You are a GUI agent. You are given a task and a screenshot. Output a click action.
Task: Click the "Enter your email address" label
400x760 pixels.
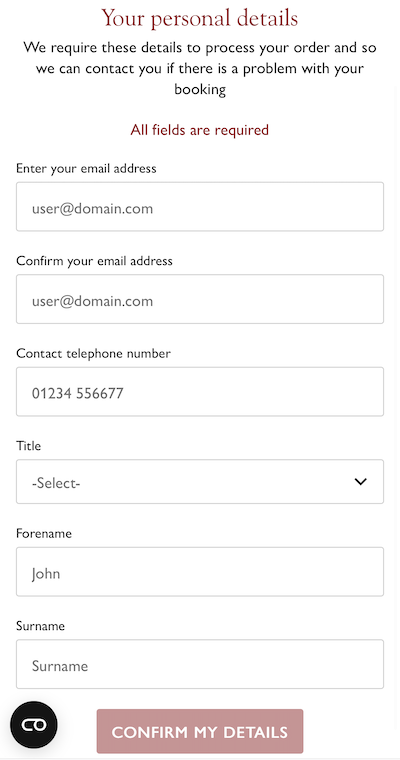click(x=86, y=169)
